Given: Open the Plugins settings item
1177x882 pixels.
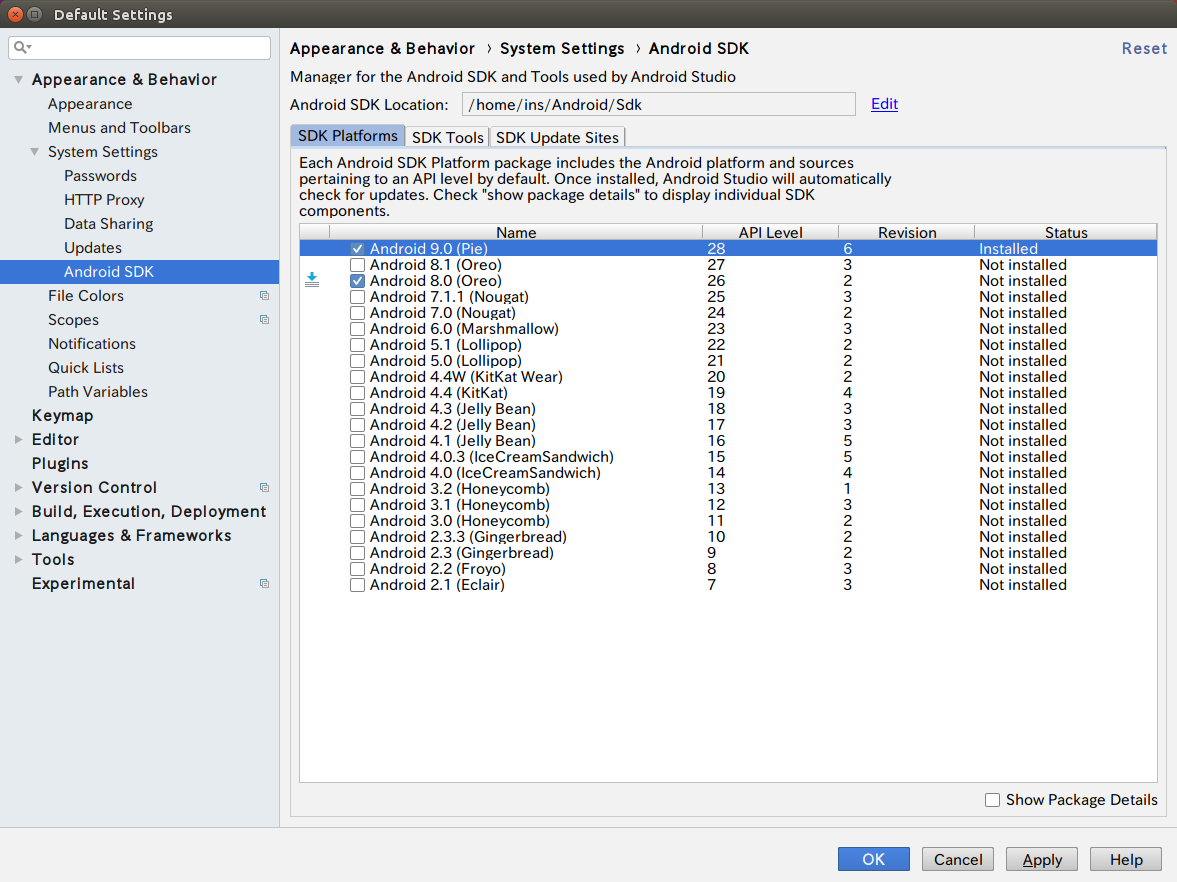Looking at the screenshot, I should 60,464.
